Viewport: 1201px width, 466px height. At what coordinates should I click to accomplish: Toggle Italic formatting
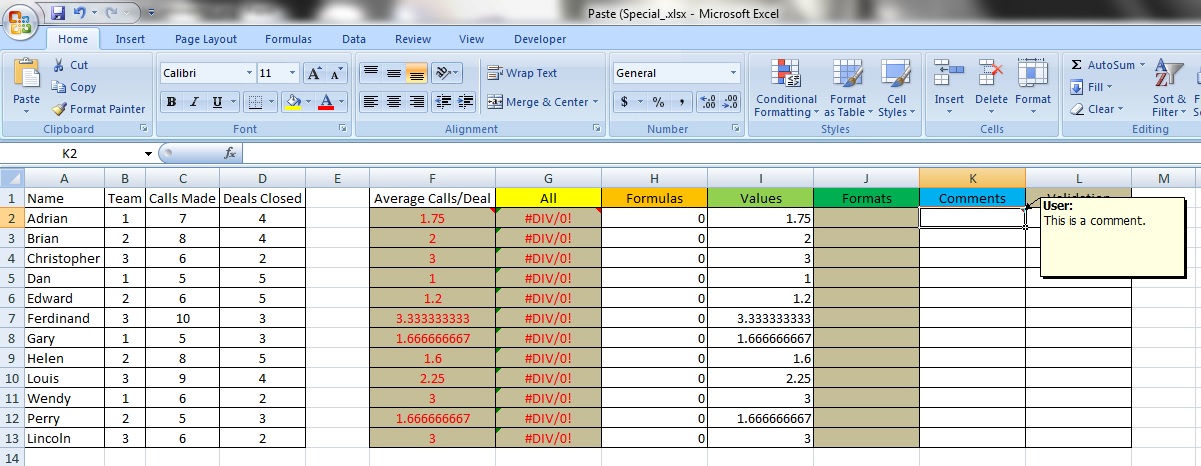coord(194,102)
